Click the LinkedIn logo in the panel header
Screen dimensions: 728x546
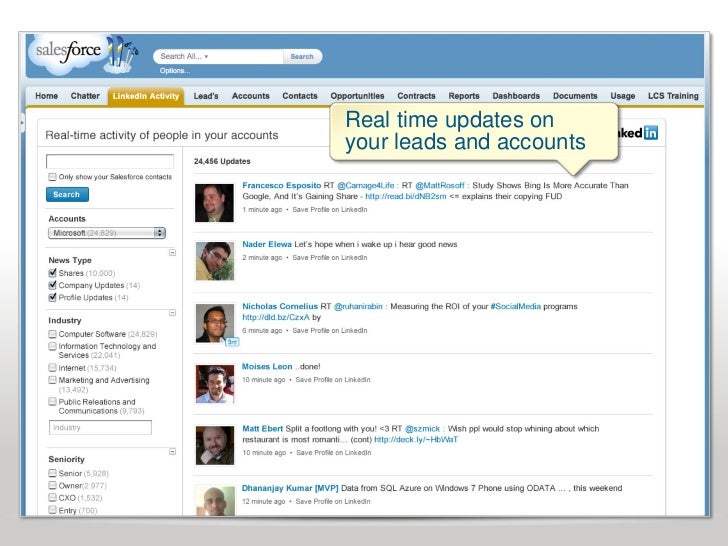click(x=639, y=133)
